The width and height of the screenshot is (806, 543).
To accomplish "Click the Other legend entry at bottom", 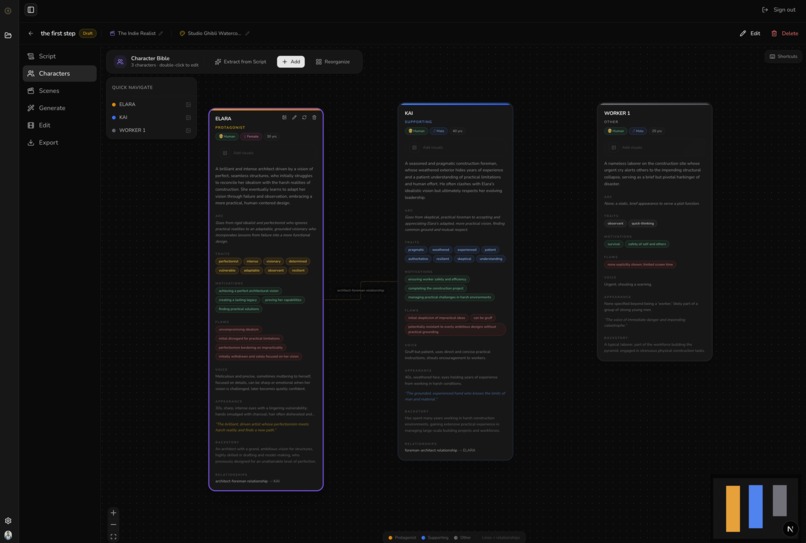I will (462, 538).
